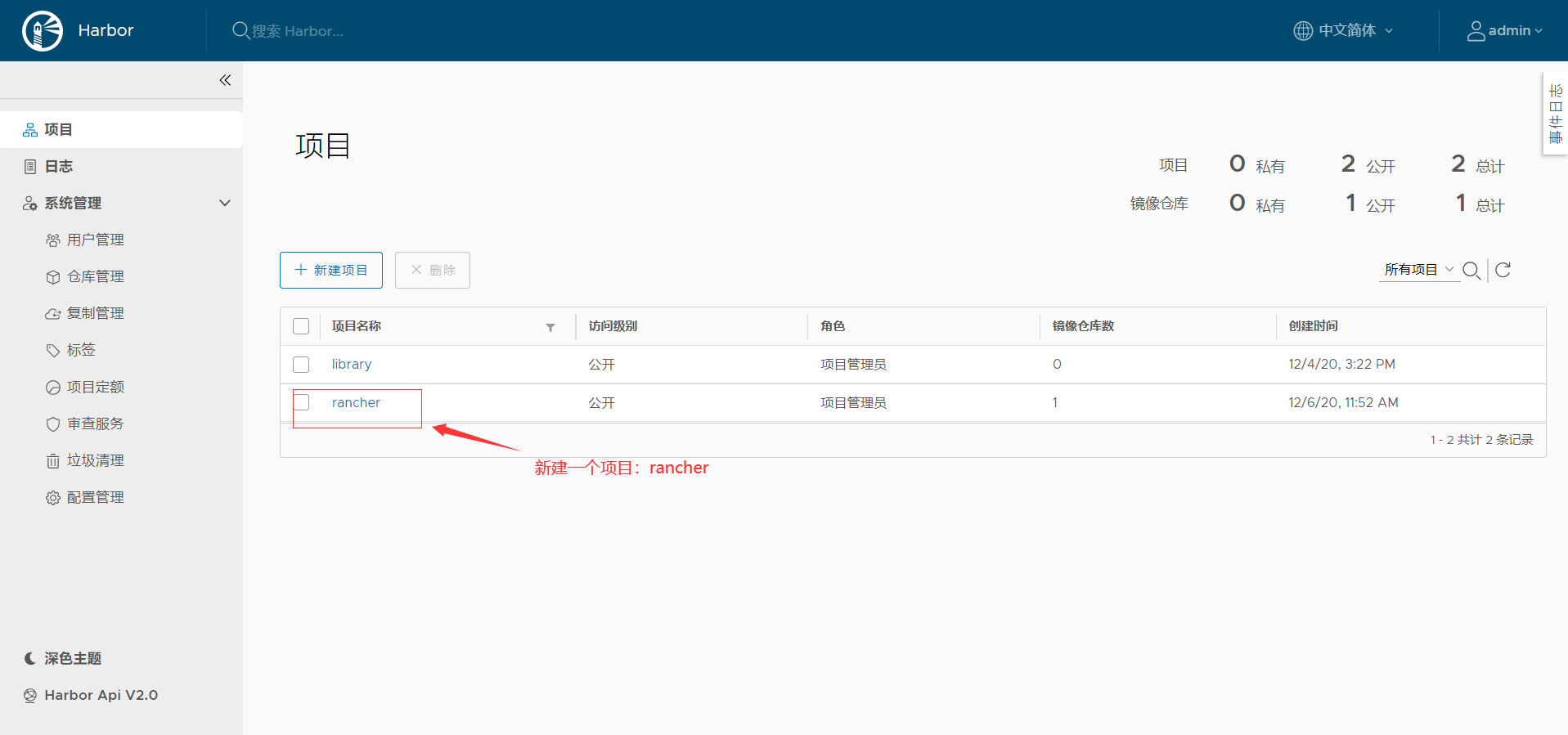Click the 标签 tag icon
Viewport: 1568px width, 735px height.
click(x=53, y=351)
